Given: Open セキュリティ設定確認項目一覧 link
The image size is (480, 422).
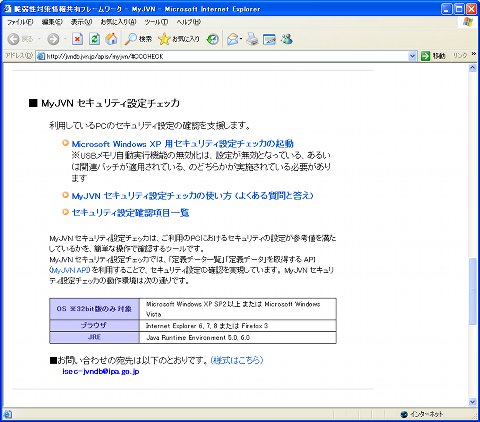Looking at the screenshot, I should point(130,213).
